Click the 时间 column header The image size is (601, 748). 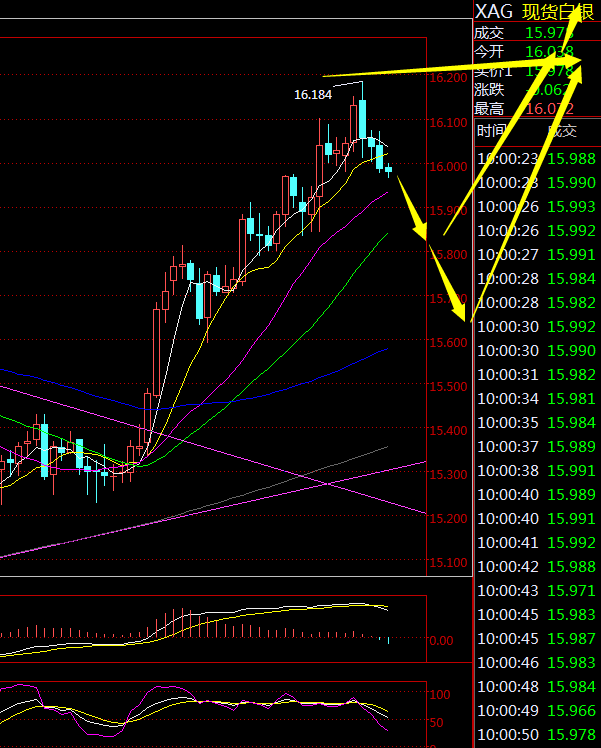tap(491, 130)
